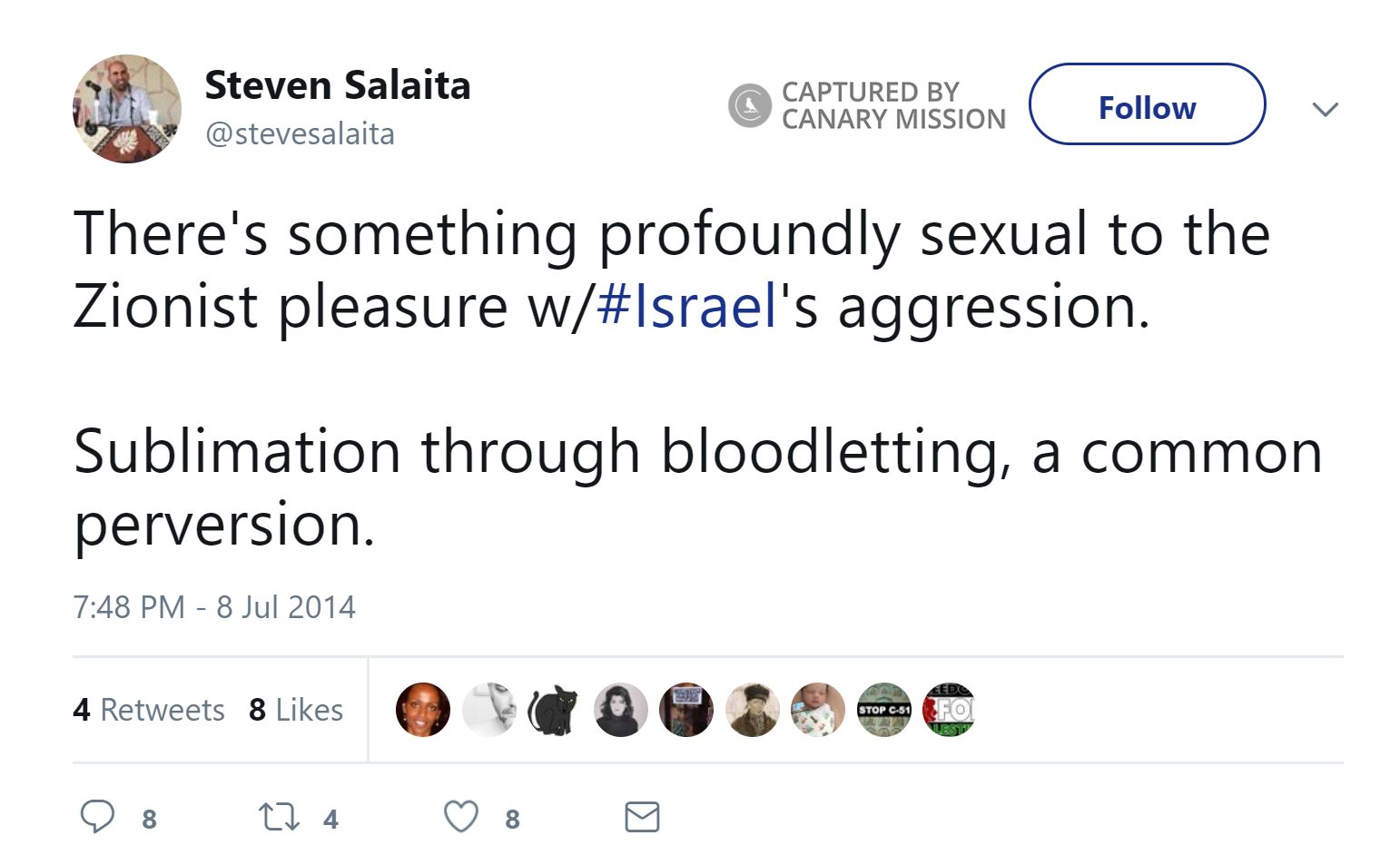Screen dimensions: 1400x855
Task: Expand the tweet options chevron
Action: click(1326, 110)
